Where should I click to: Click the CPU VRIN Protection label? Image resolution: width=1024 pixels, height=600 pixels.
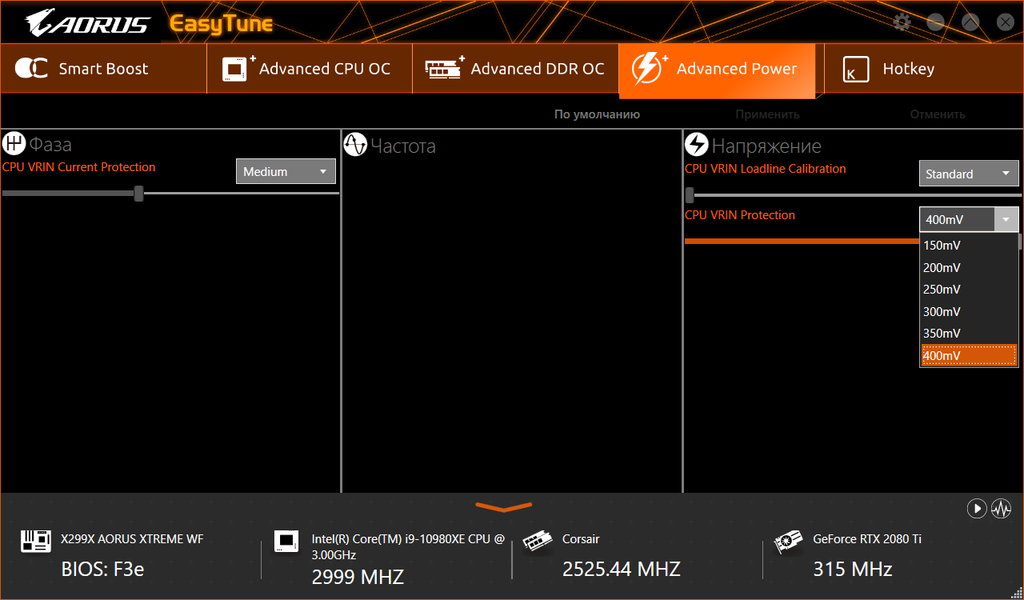coord(739,215)
